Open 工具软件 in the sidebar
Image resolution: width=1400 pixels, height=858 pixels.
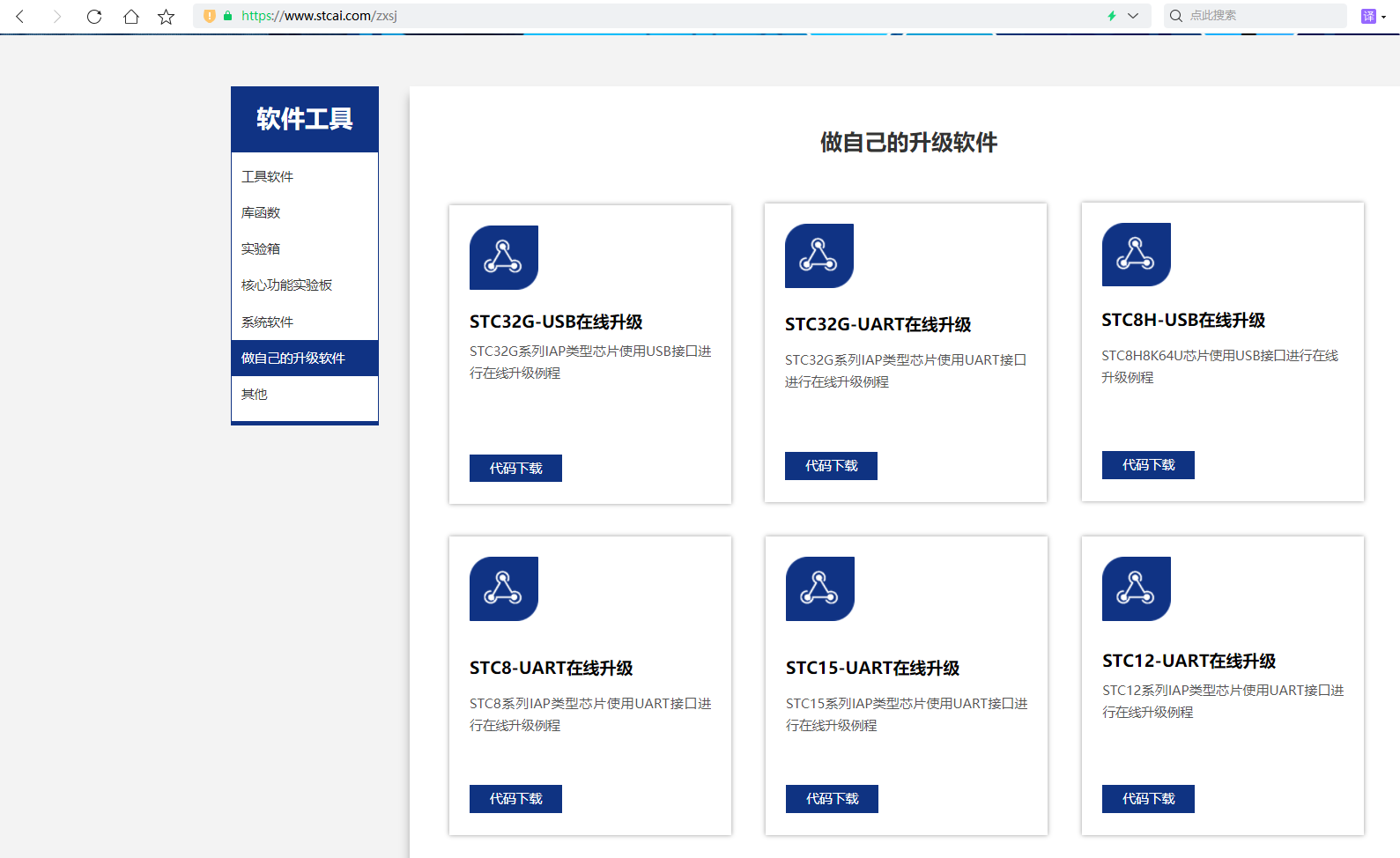tap(305, 176)
